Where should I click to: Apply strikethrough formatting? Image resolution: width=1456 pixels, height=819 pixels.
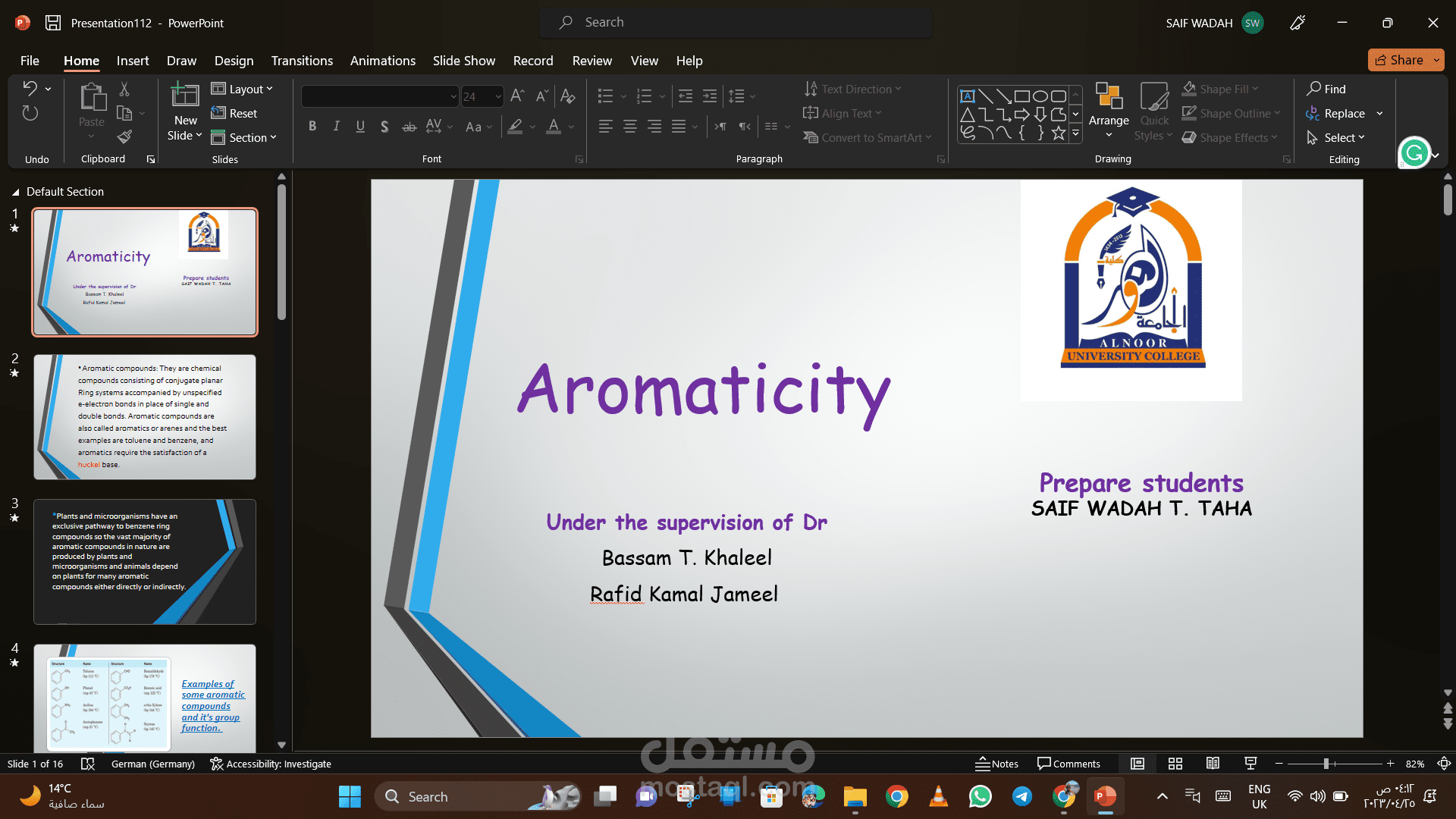pos(409,127)
